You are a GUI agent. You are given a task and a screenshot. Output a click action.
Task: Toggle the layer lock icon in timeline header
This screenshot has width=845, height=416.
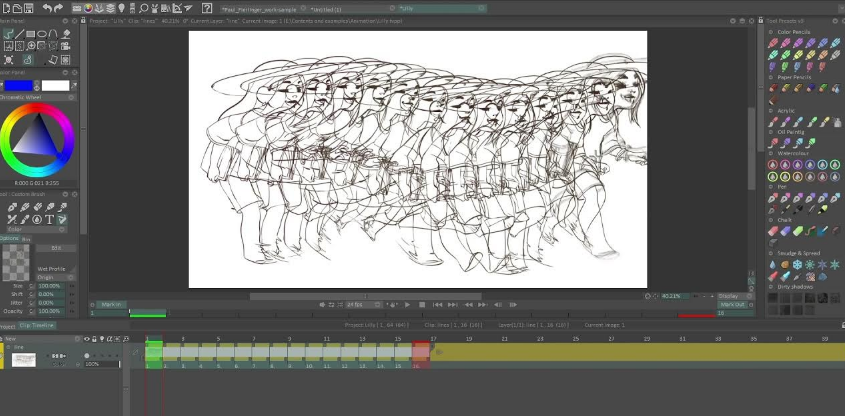coord(95,339)
